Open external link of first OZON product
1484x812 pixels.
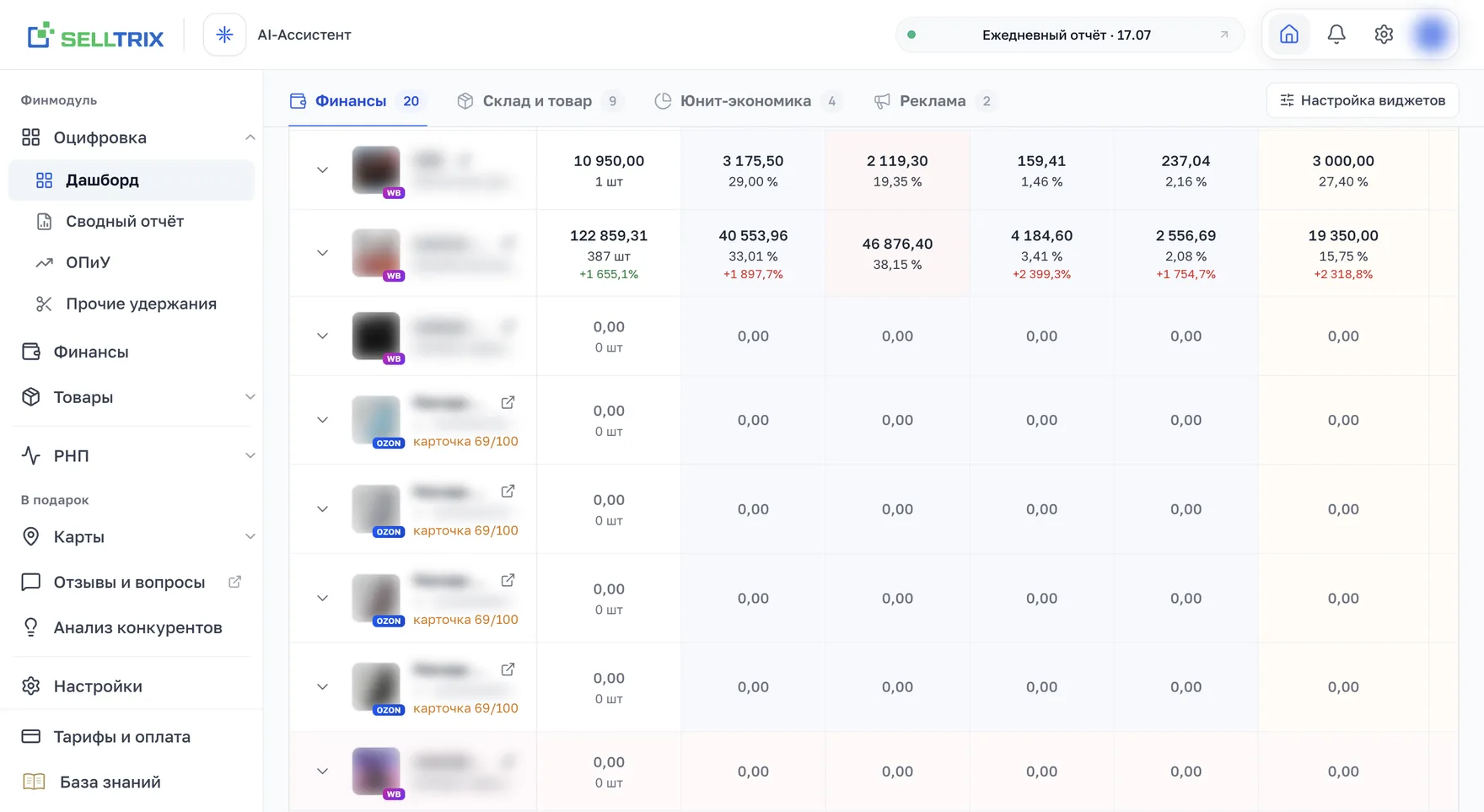(508, 402)
